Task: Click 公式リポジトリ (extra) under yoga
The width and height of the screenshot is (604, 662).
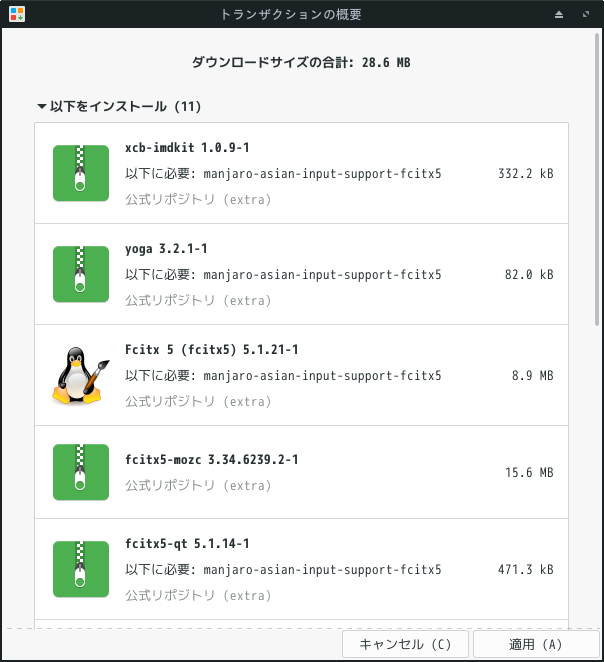Action: pyautogui.click(x=198, y=300)
